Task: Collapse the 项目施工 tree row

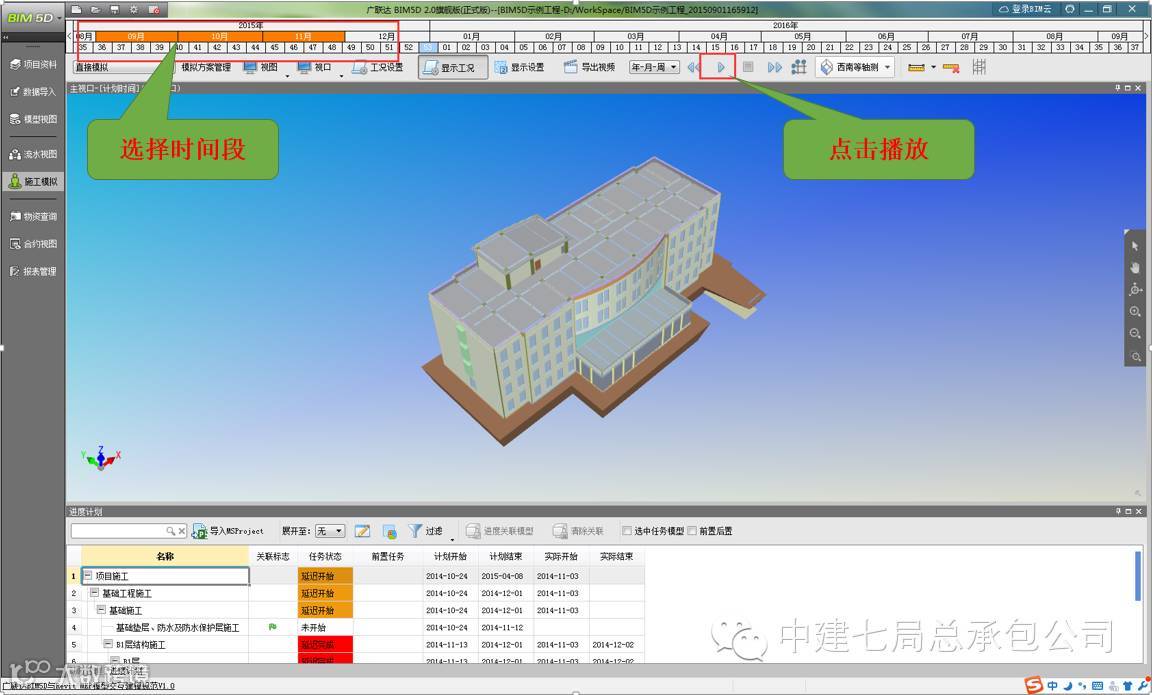Action: click(x=88, y=575)
